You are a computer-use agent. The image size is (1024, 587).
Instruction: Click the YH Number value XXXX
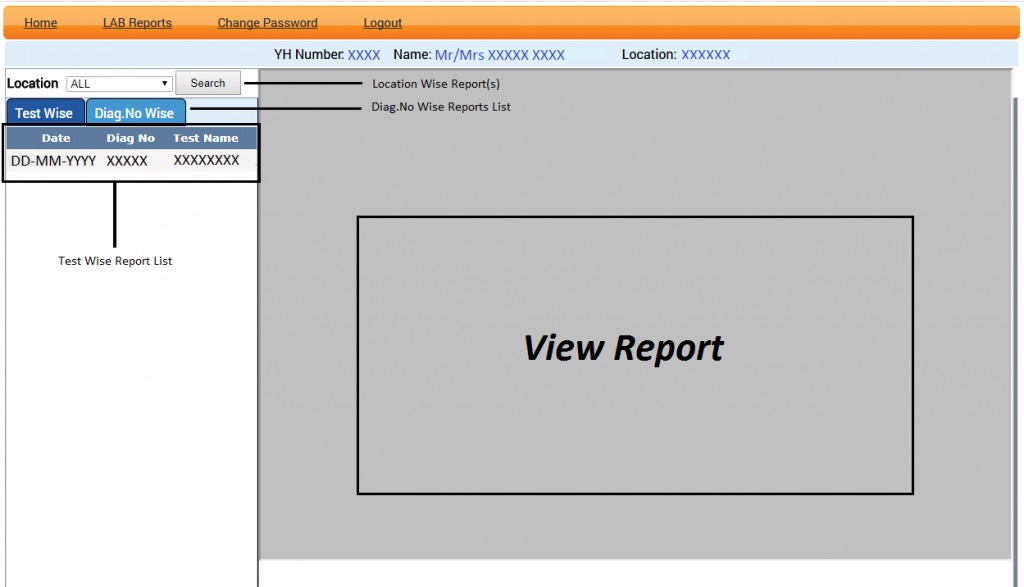click(x=364, y=55)
